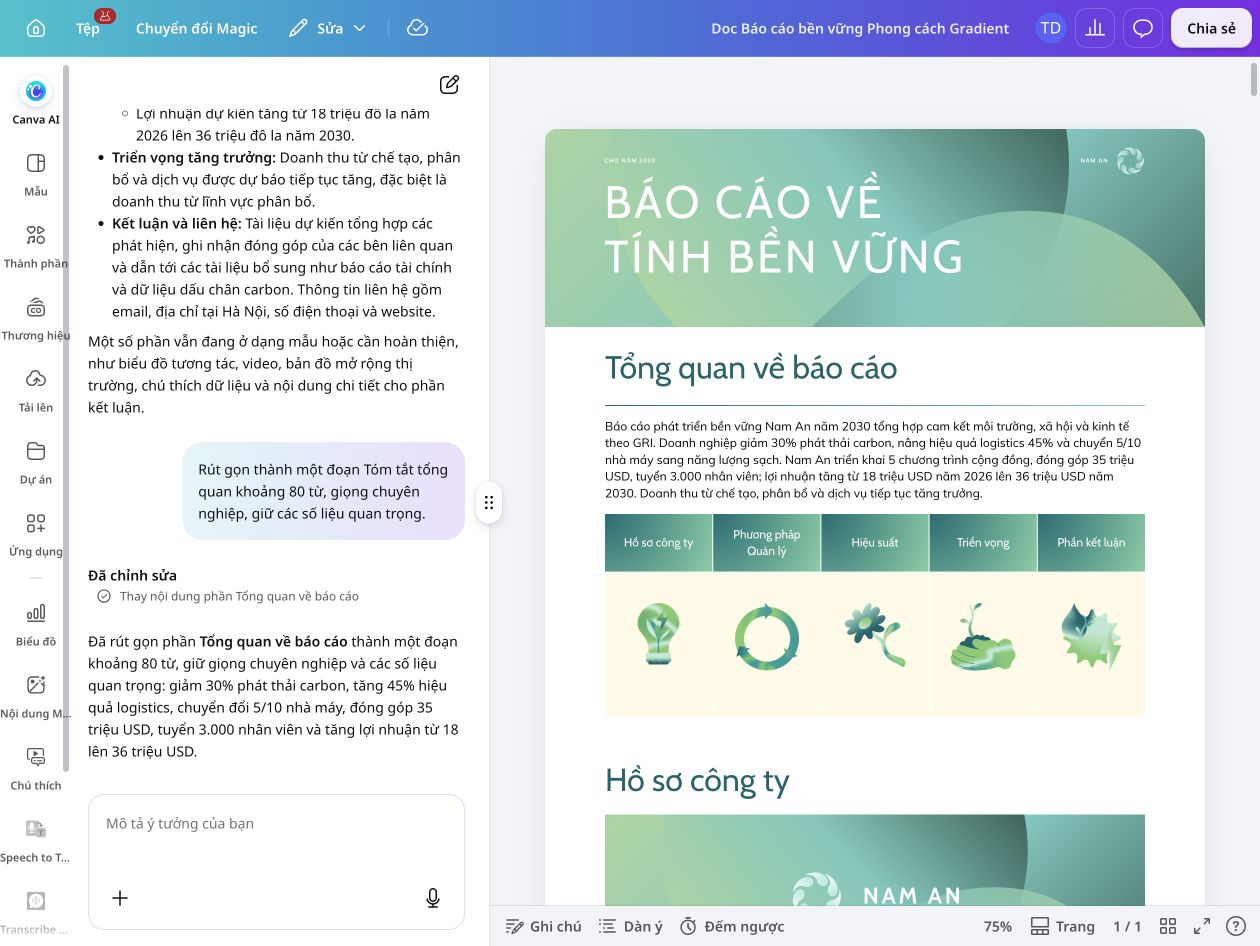
Task: Open the TD user avatar
Action: pos(1050,28)
